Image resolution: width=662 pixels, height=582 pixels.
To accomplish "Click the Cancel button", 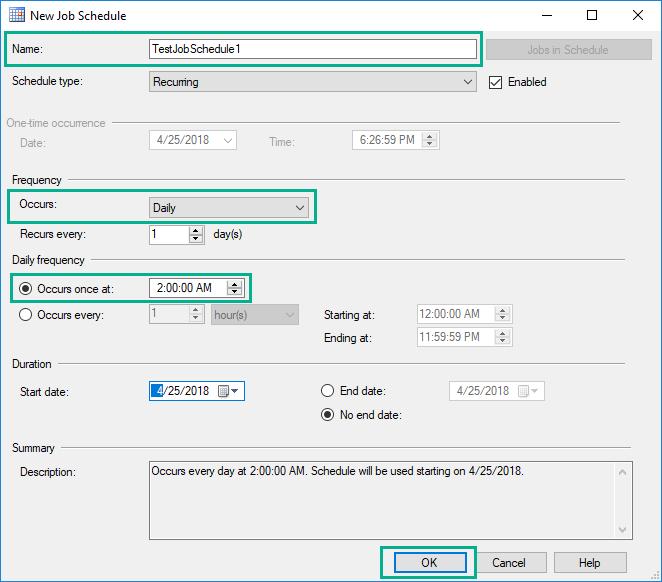I will (x=509, y=562).
